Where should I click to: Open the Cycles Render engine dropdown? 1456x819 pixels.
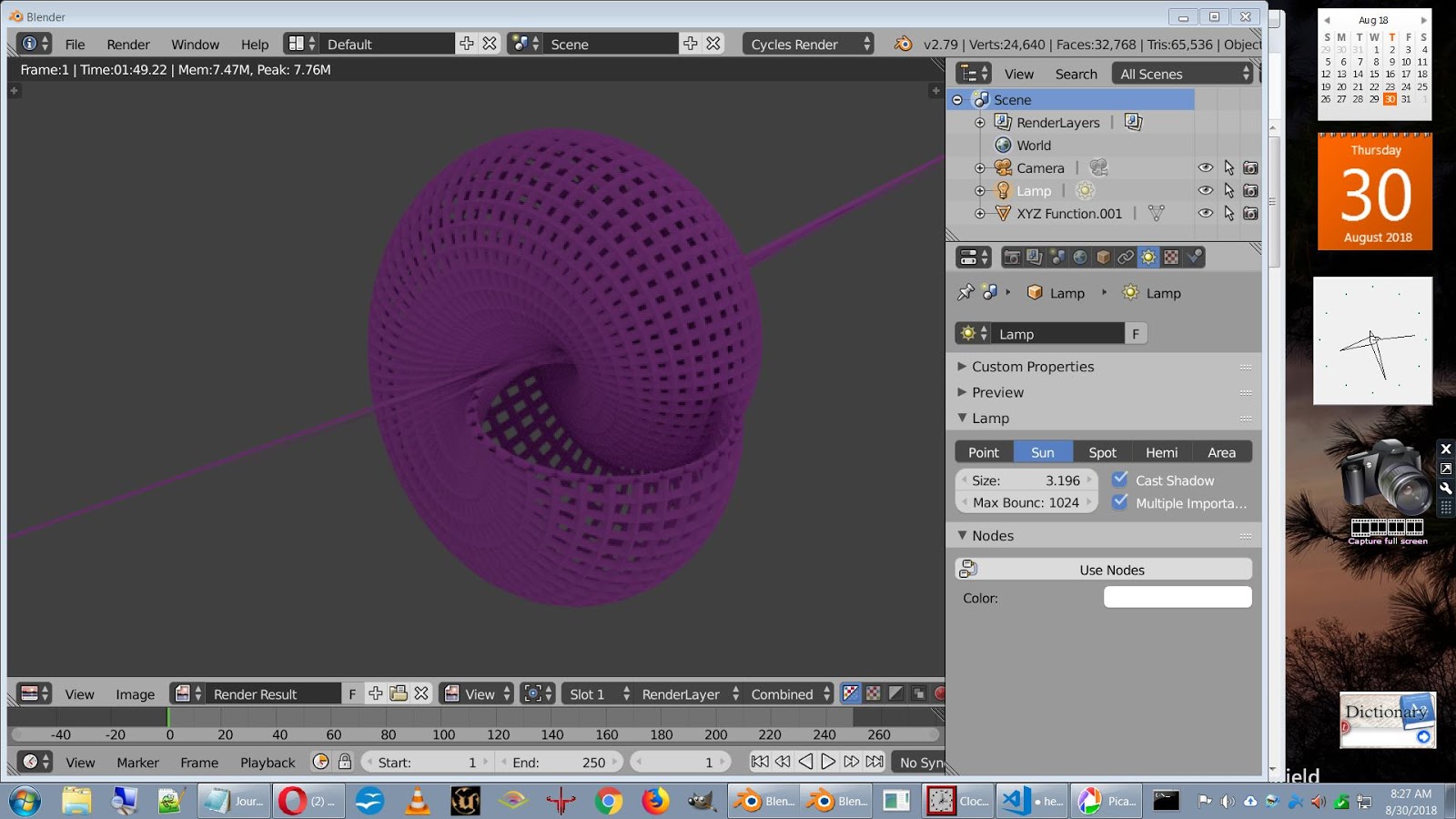tap(809, 44)
